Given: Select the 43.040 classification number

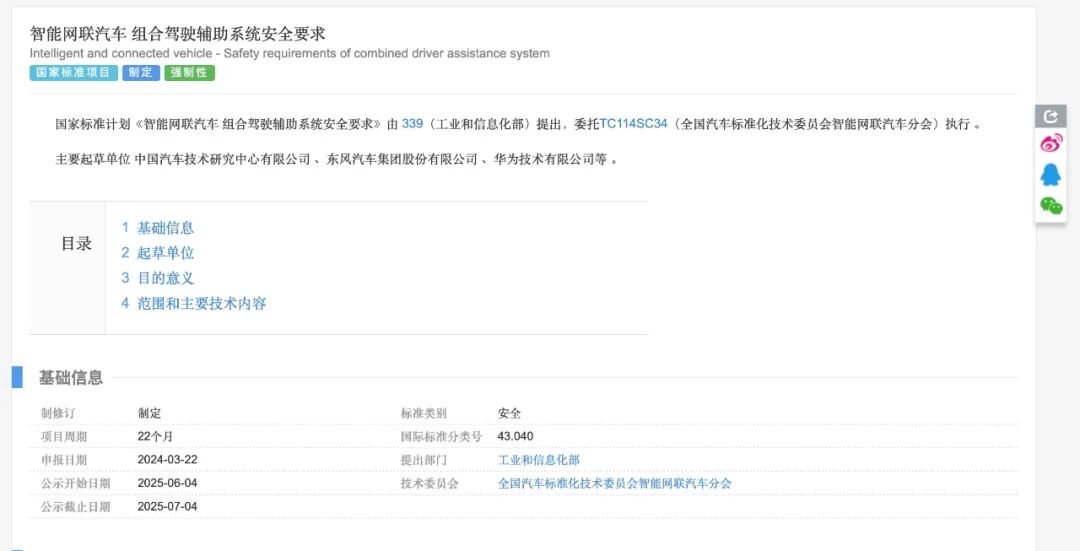Looking at the screenshot, I should tap(515, 437).
